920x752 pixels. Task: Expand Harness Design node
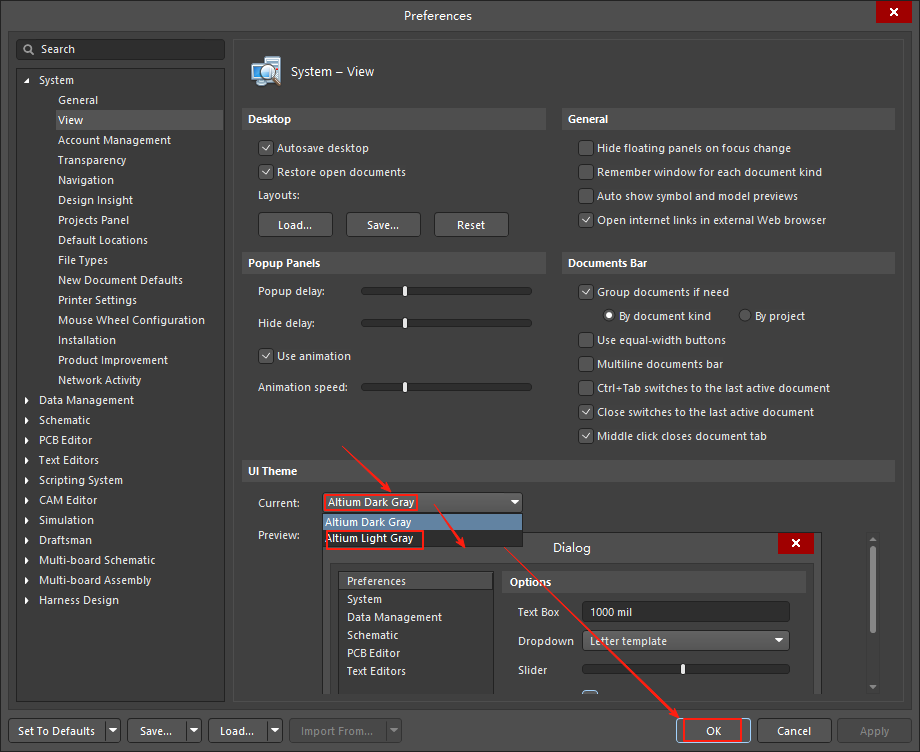pyautogui.click(x=26, y=601)
